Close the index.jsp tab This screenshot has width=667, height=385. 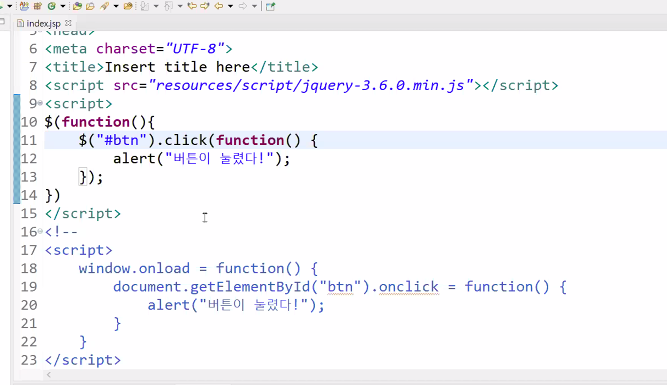point(68,23)
